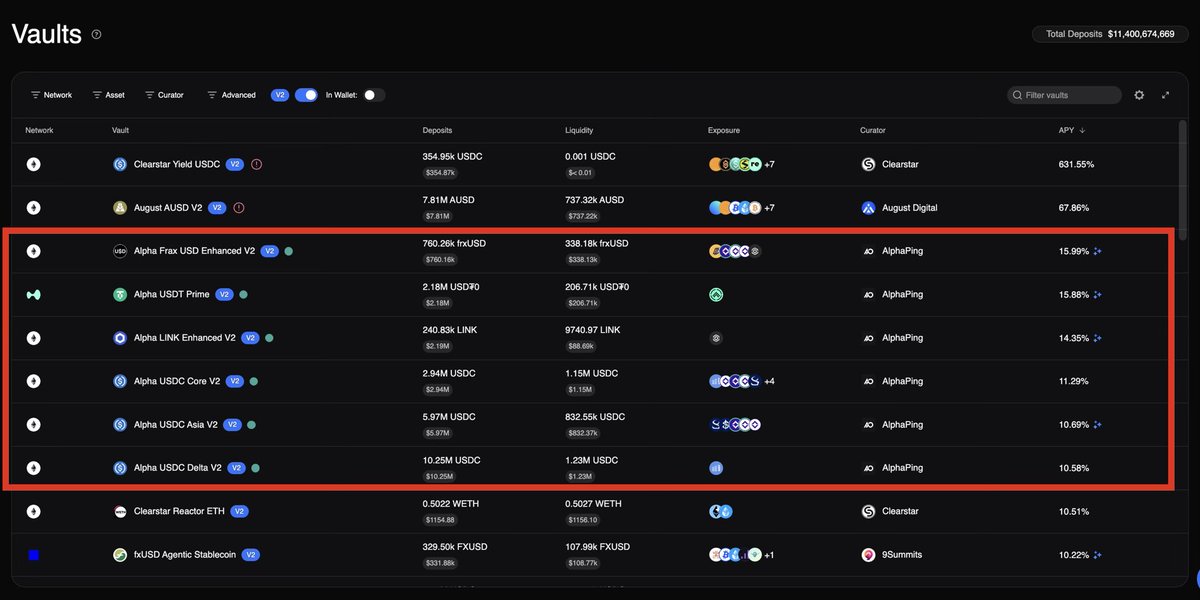Expand +4 exposure in Alpha USDC Core row

769,381
